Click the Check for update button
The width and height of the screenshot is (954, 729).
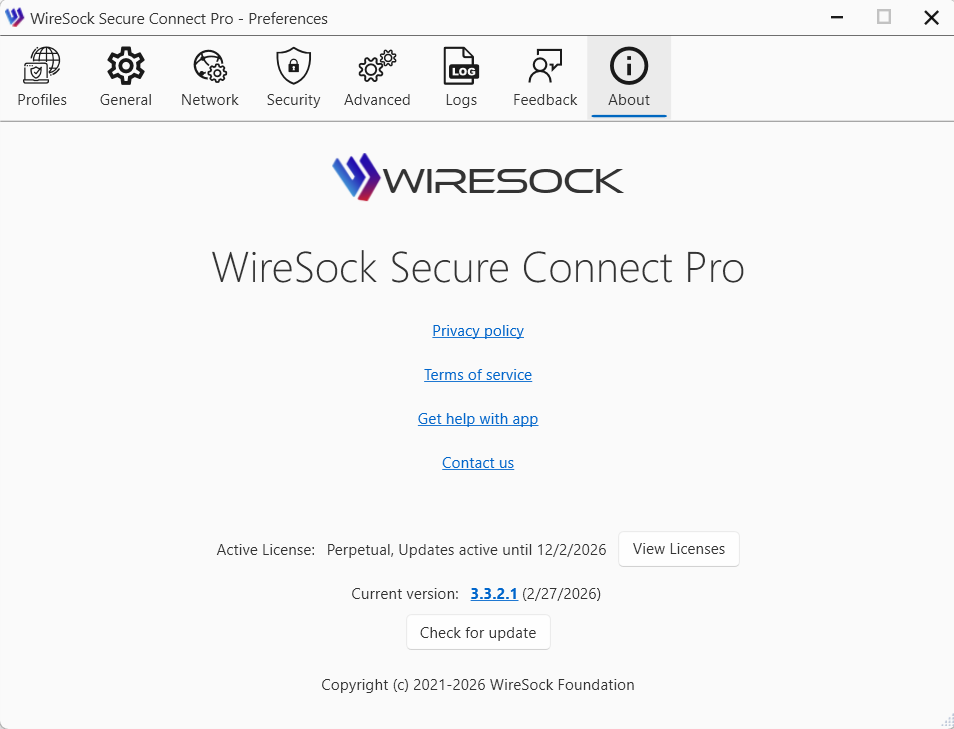pos(478,633)
